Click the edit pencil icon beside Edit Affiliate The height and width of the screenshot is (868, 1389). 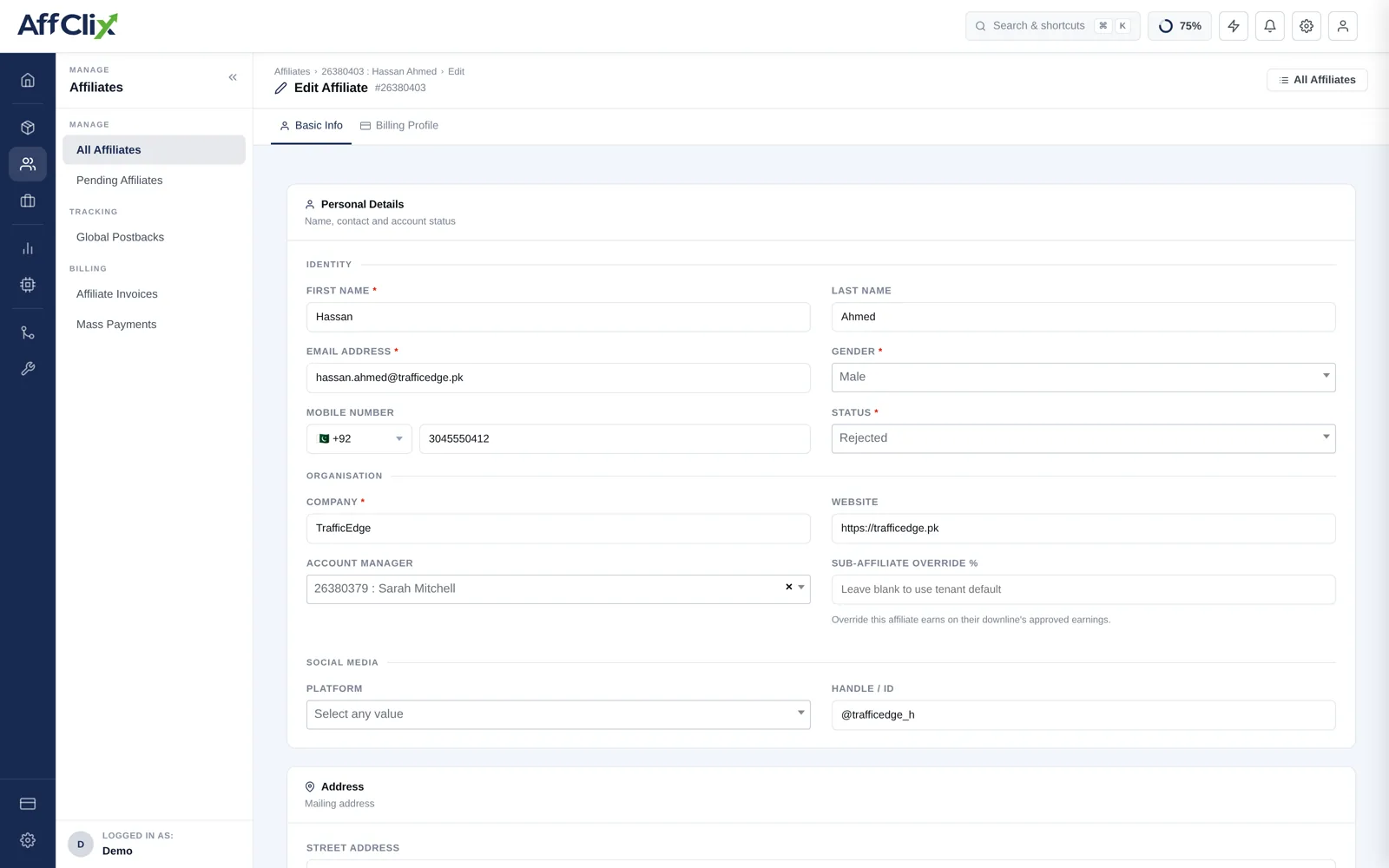[281, 88]
